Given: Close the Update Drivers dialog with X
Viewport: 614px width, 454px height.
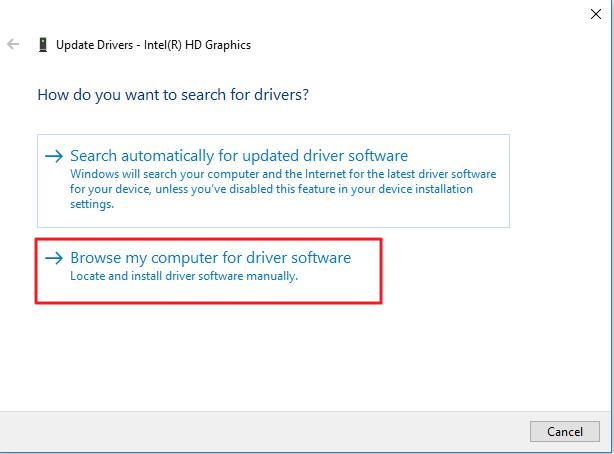Looking at the screenshot, I should (597, 12).
